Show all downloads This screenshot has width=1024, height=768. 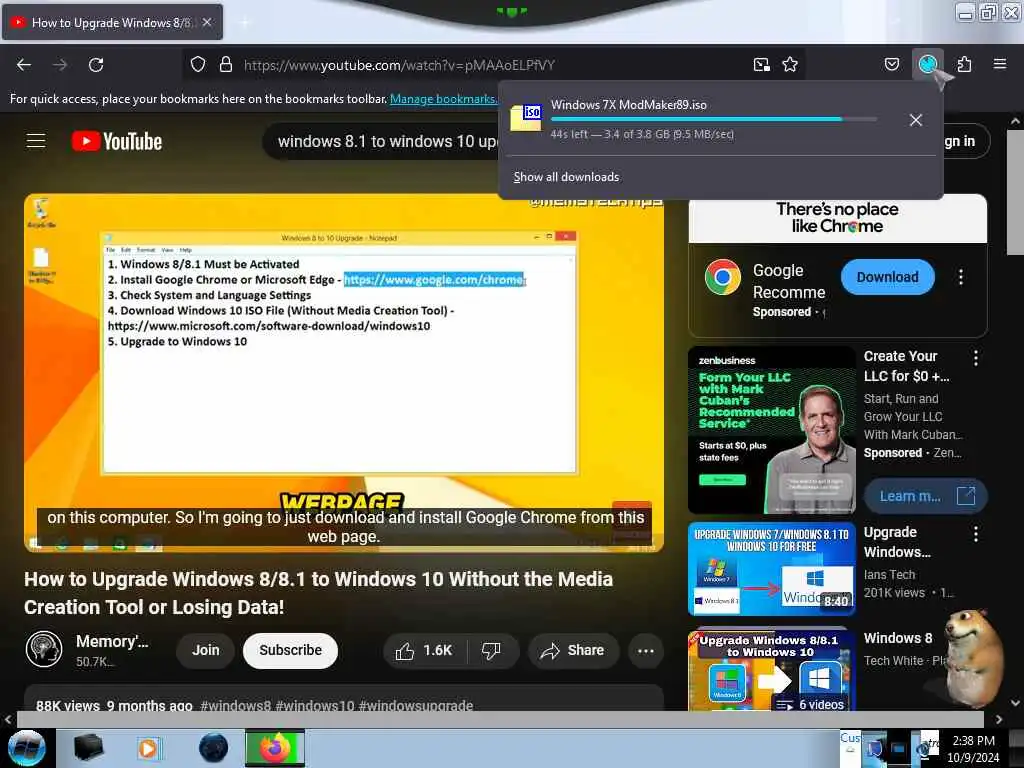point(566,177)
